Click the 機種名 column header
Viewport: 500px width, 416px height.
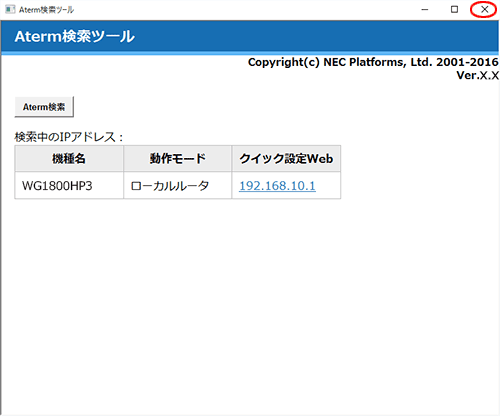click(69, 159)
